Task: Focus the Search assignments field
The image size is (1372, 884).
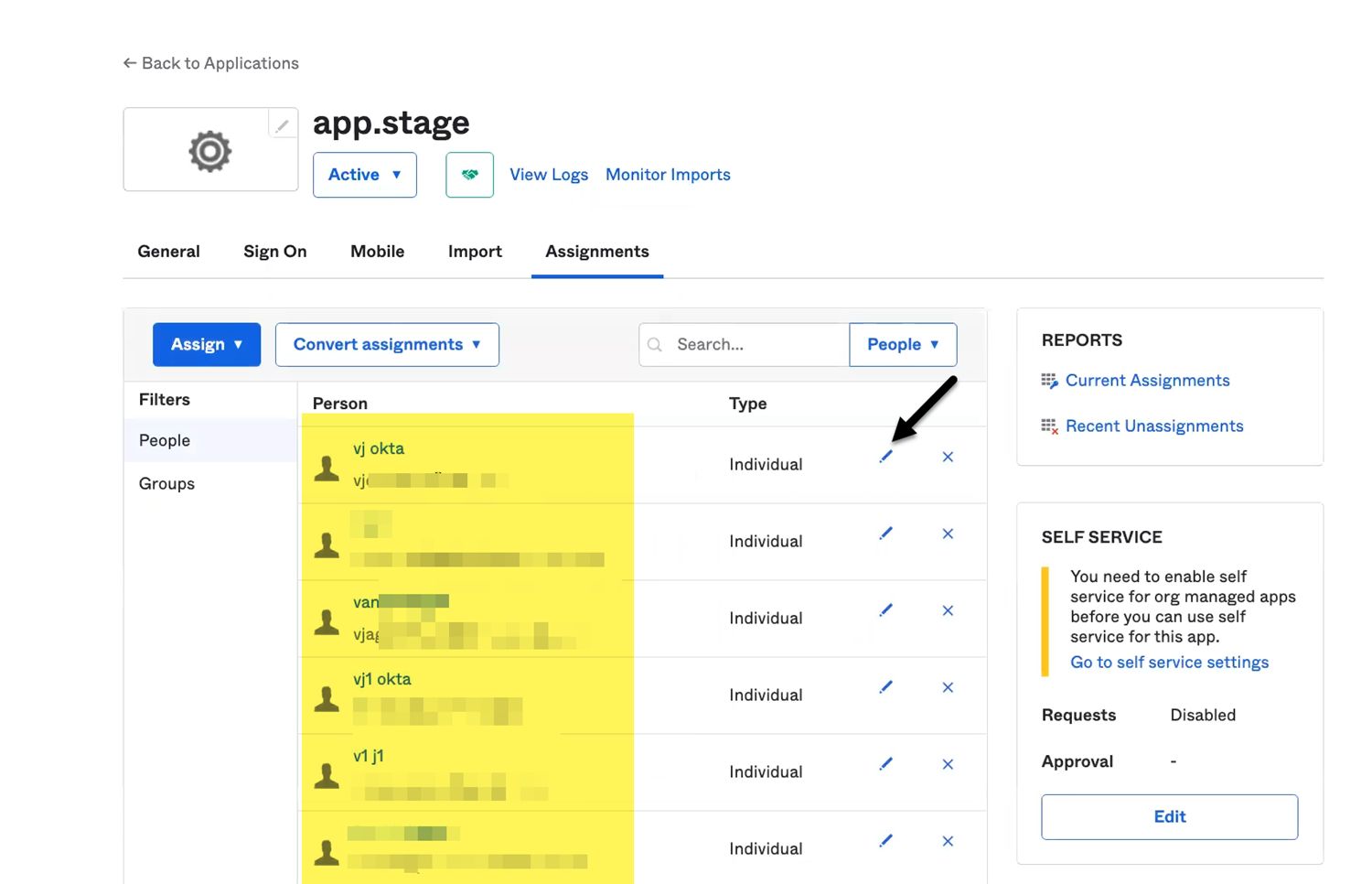Action: coord(745,345)
